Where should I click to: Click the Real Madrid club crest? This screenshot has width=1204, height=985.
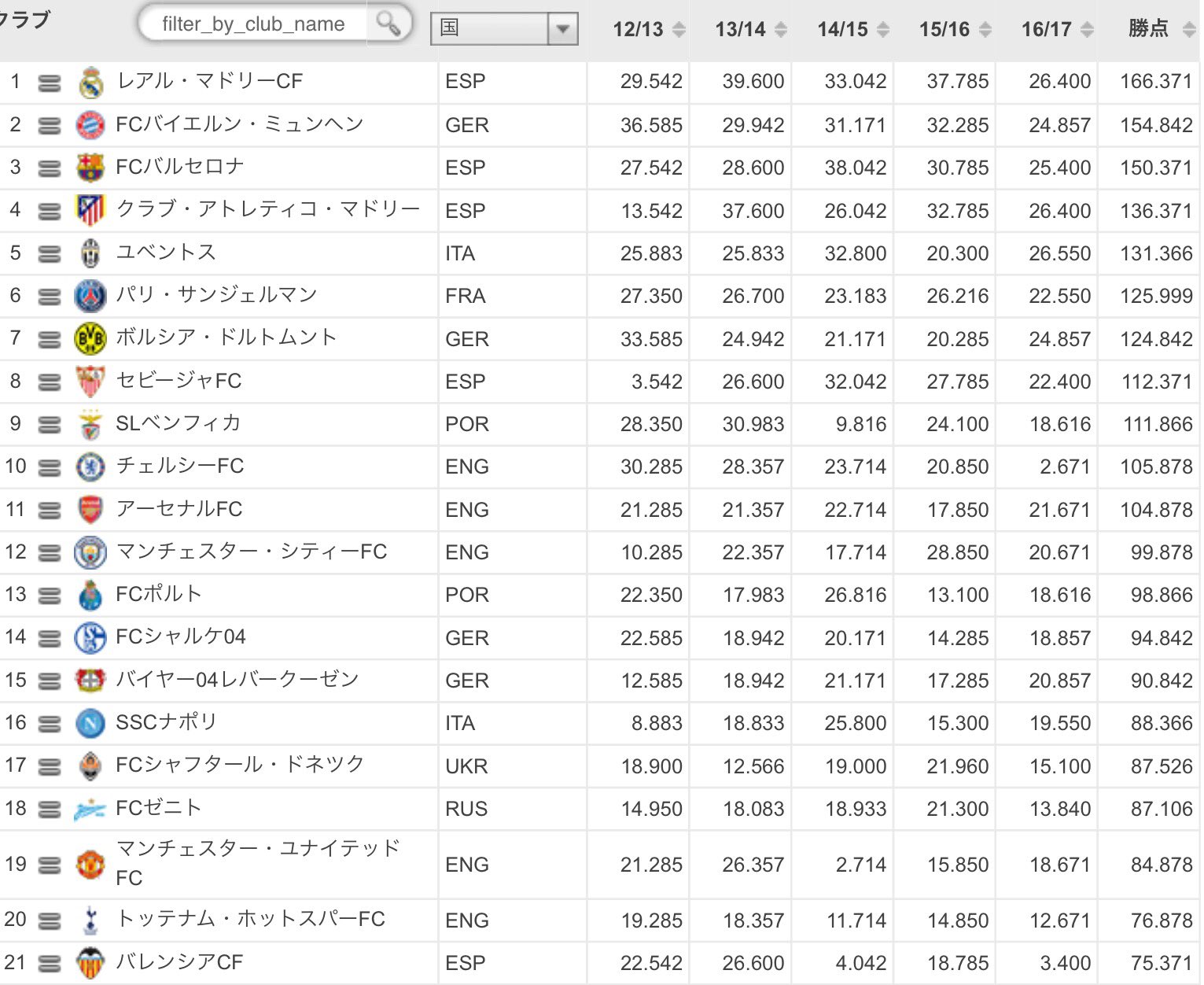90,81
